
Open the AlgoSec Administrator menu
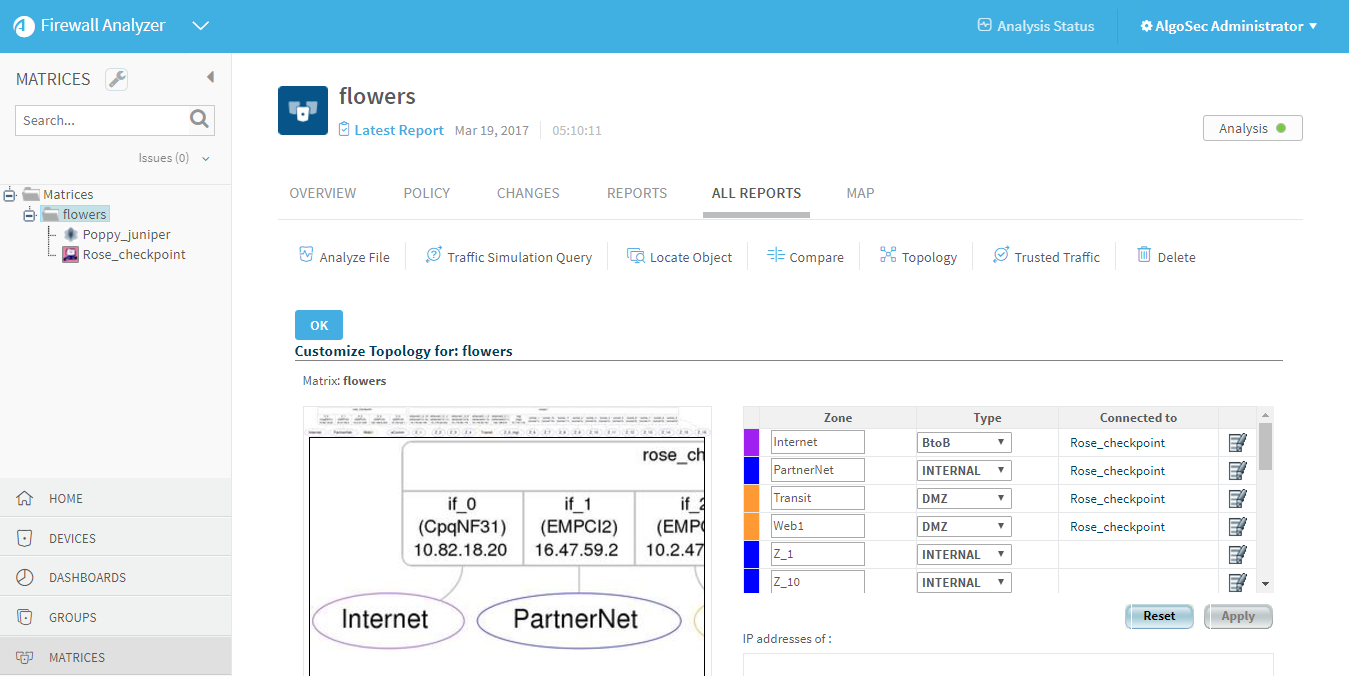tap(1229, 26)
